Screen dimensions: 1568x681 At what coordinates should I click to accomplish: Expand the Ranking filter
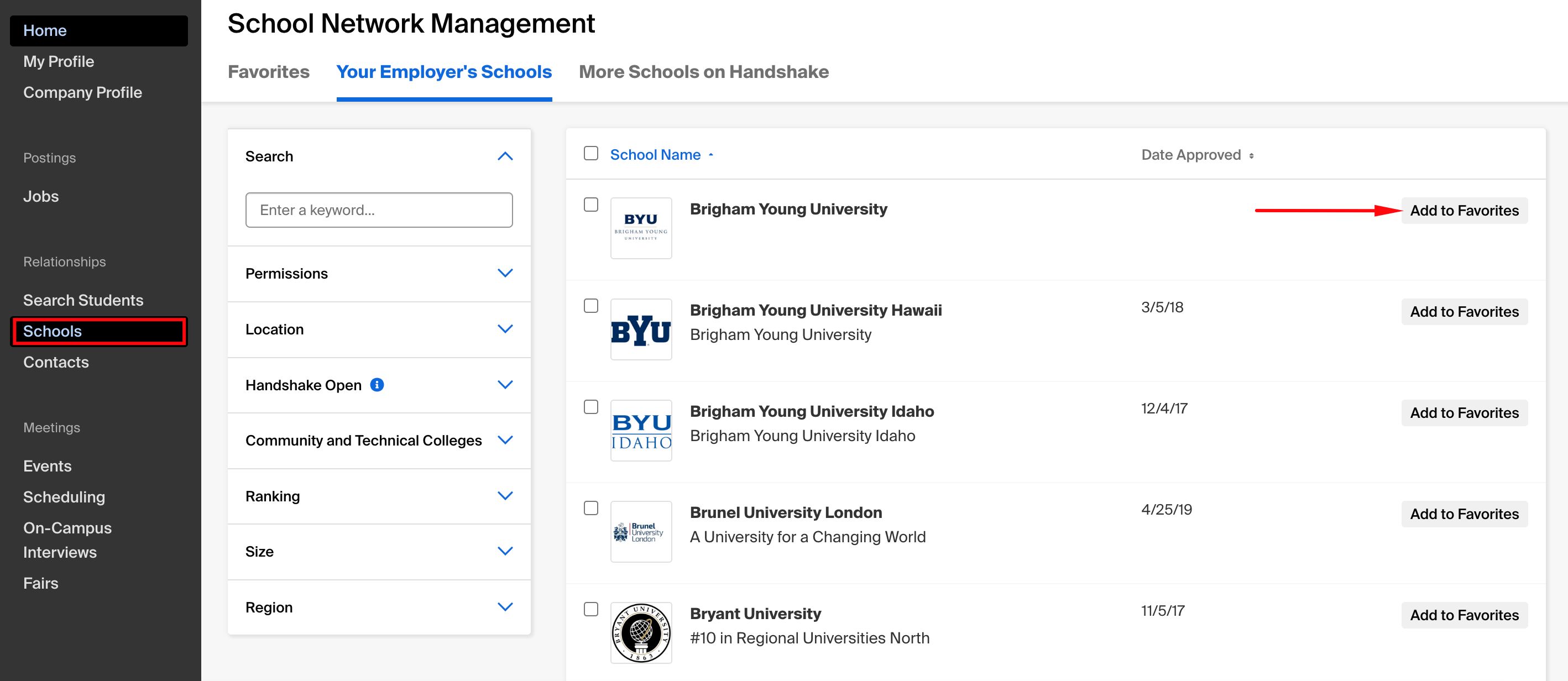coord(505,496)
